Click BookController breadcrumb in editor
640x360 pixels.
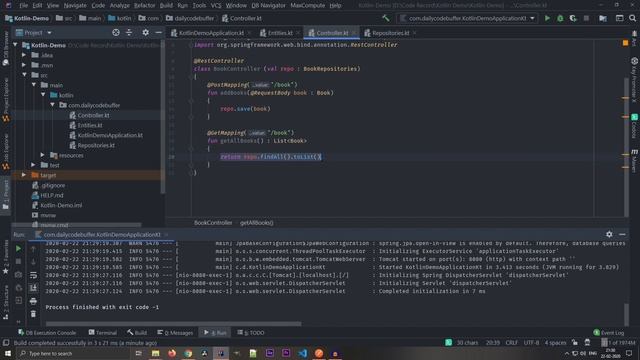coord(213,223)
